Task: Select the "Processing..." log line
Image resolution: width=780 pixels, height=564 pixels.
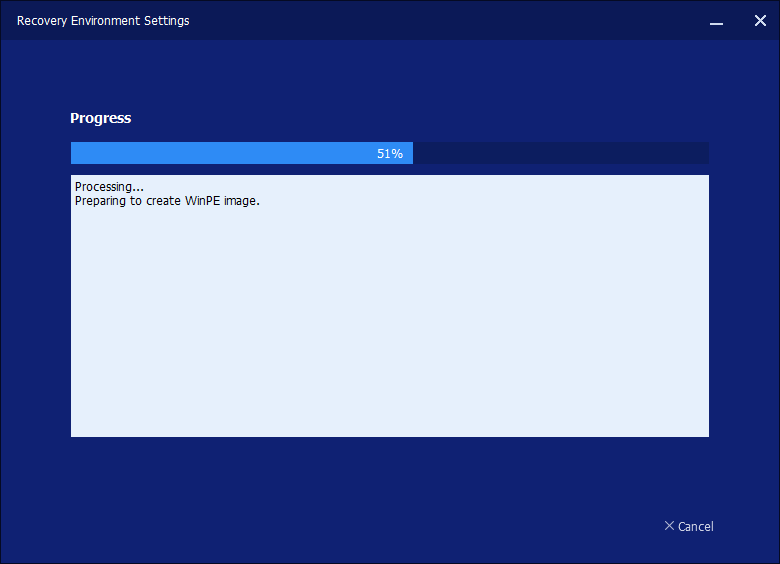Action: 109,187
